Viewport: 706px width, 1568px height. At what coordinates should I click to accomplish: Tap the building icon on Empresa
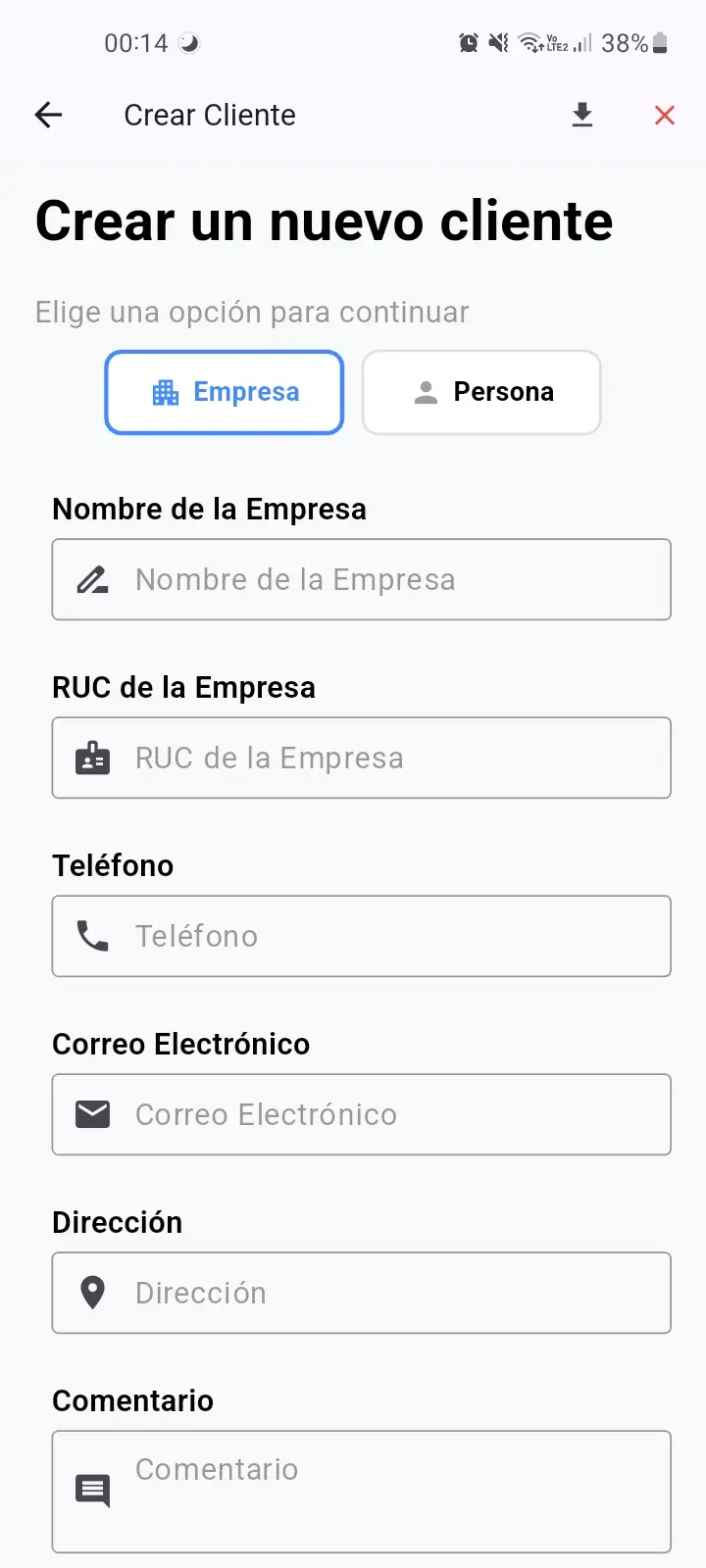(x=166, y=393)
